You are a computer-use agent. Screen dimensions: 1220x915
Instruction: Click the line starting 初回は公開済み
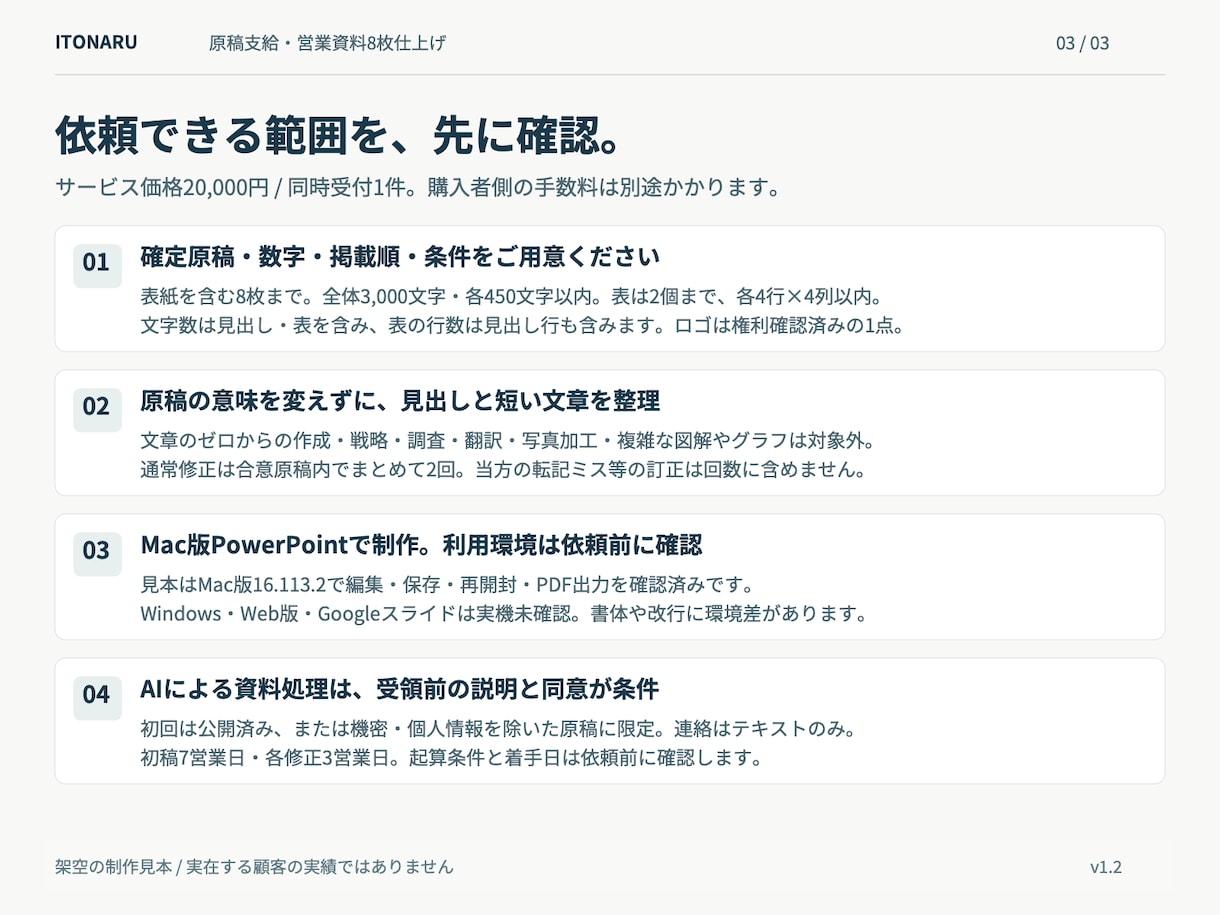(x=497, y=729)
